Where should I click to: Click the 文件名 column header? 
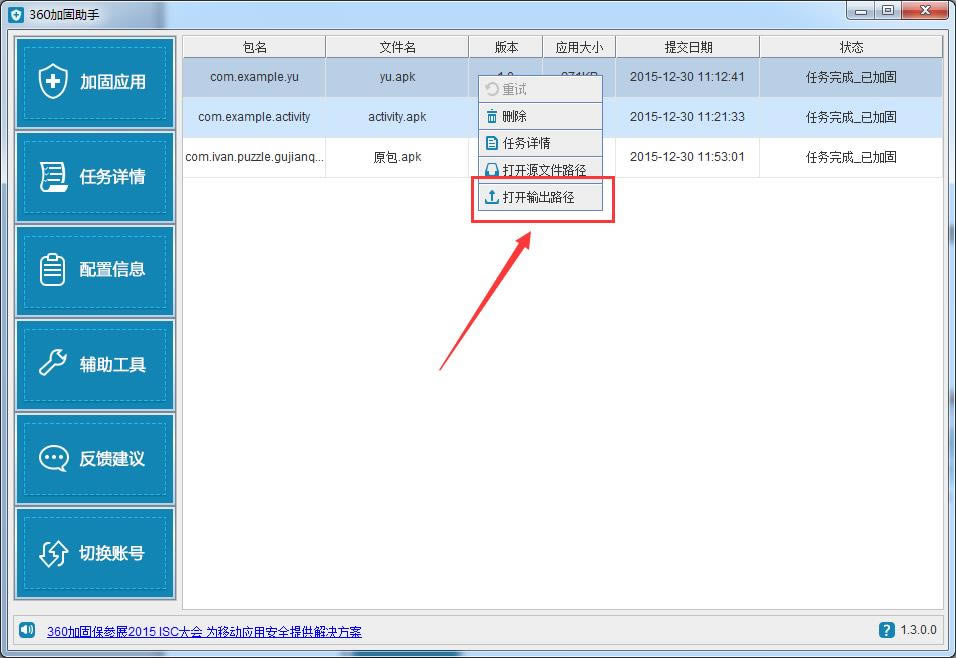pyautogui.click(x=397, y=47)
